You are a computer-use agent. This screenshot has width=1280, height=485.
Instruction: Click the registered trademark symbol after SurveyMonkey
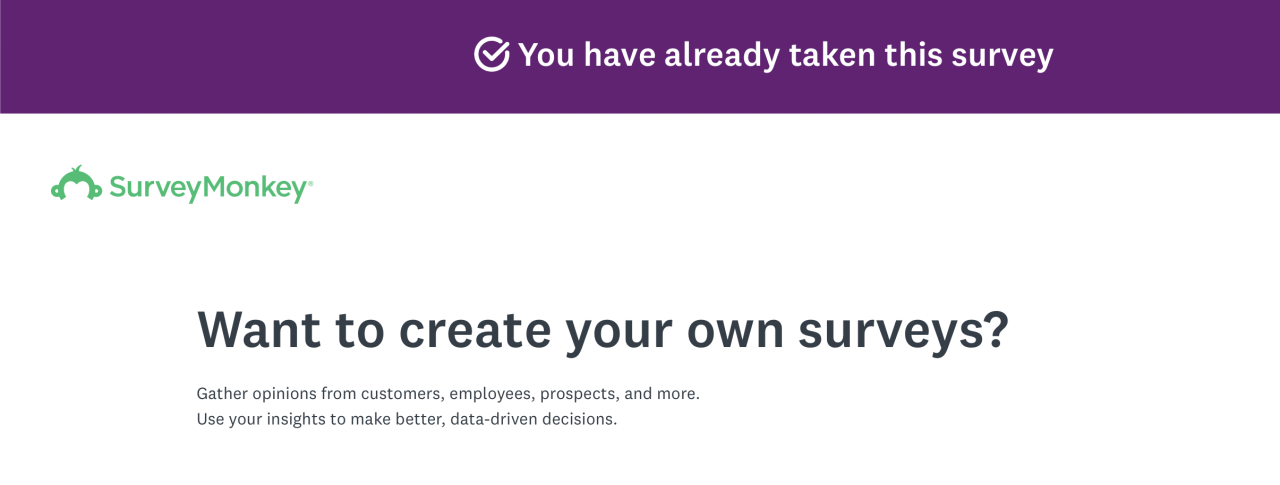click(310, 183)
